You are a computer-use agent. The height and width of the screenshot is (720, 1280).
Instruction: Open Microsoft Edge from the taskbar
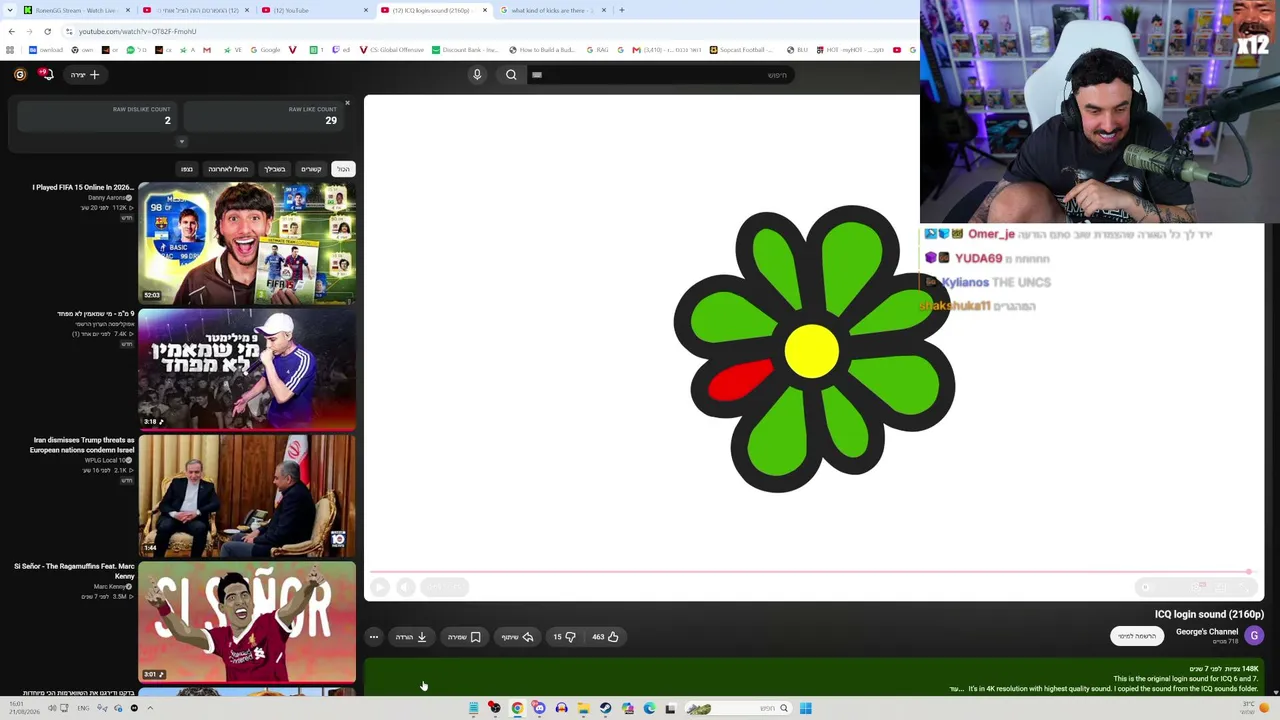[x=649, y=708]
